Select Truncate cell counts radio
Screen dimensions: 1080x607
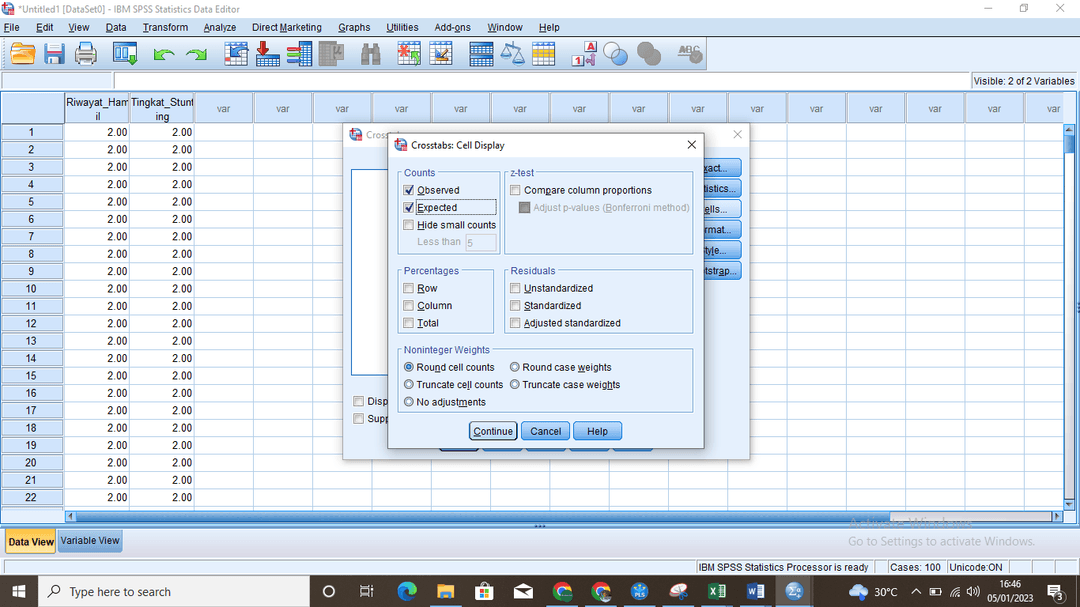click(x=408, y=384)
